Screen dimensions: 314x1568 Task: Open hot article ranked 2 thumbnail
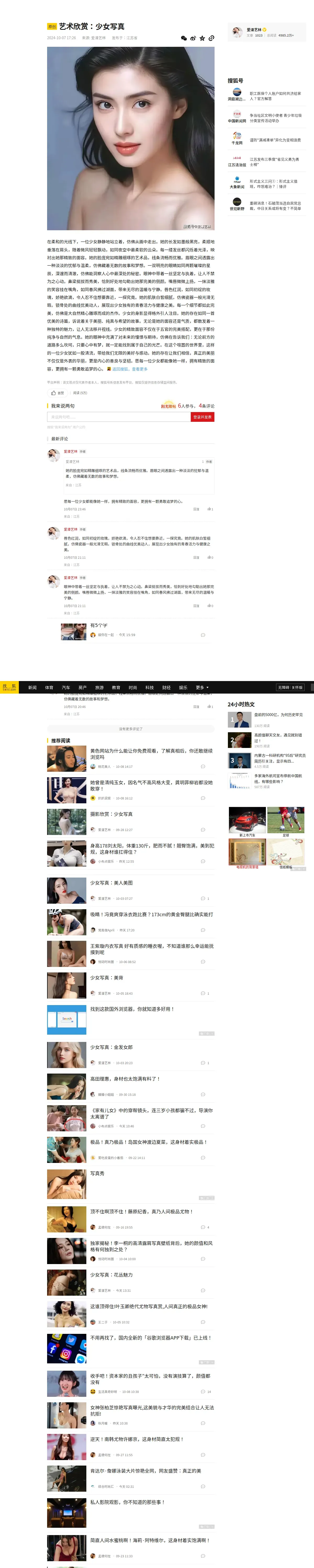point(240,740)
